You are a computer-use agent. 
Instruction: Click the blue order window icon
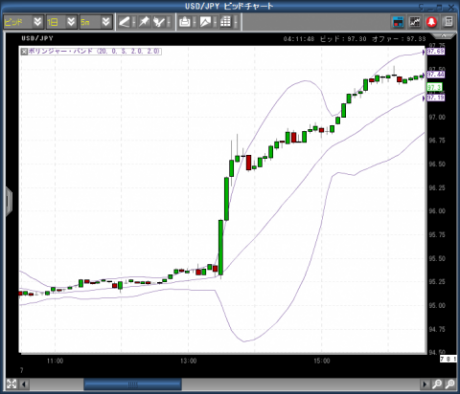398,22
